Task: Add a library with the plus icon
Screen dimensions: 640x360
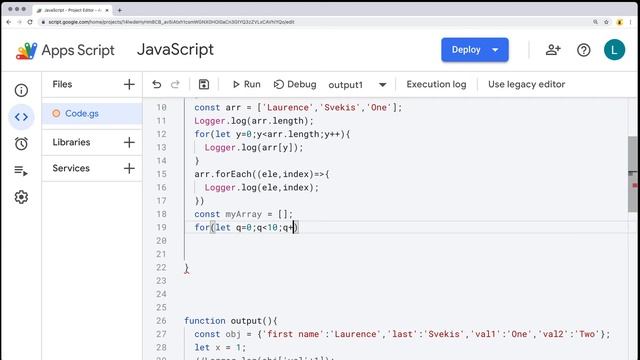Action: tap(129, 142)
